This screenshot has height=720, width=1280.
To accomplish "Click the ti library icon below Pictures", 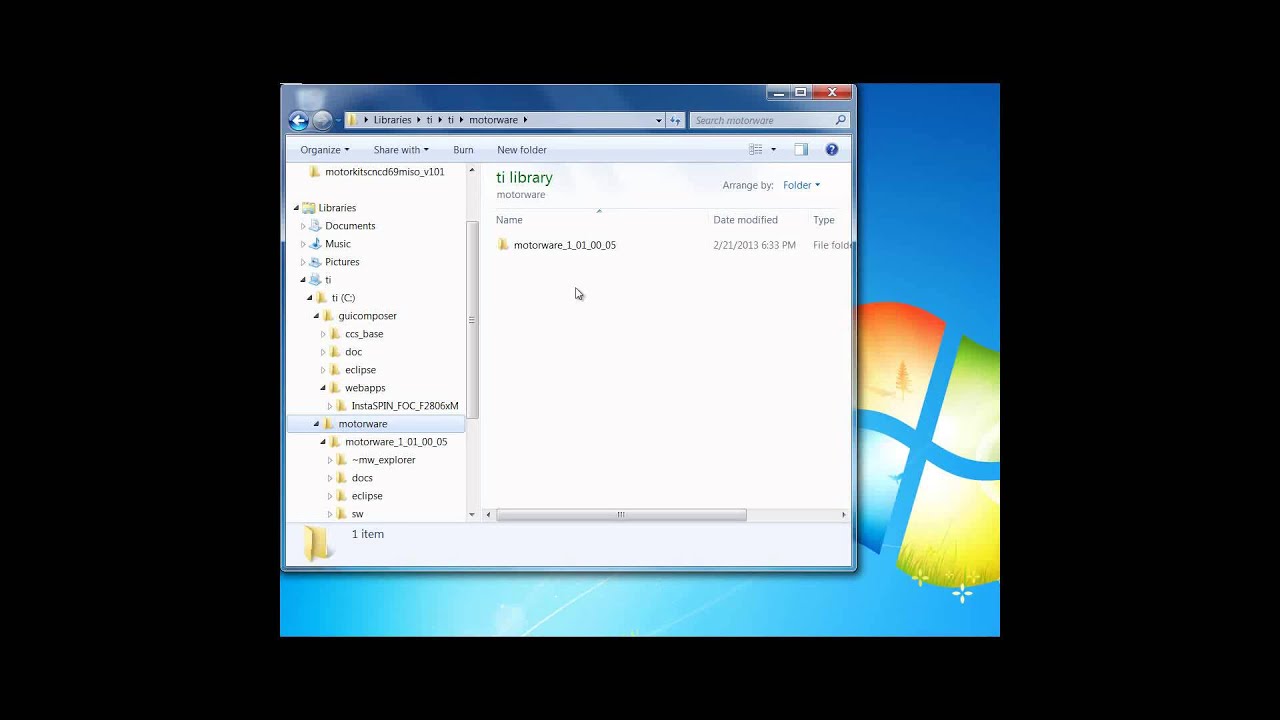I will pos(316,280).
